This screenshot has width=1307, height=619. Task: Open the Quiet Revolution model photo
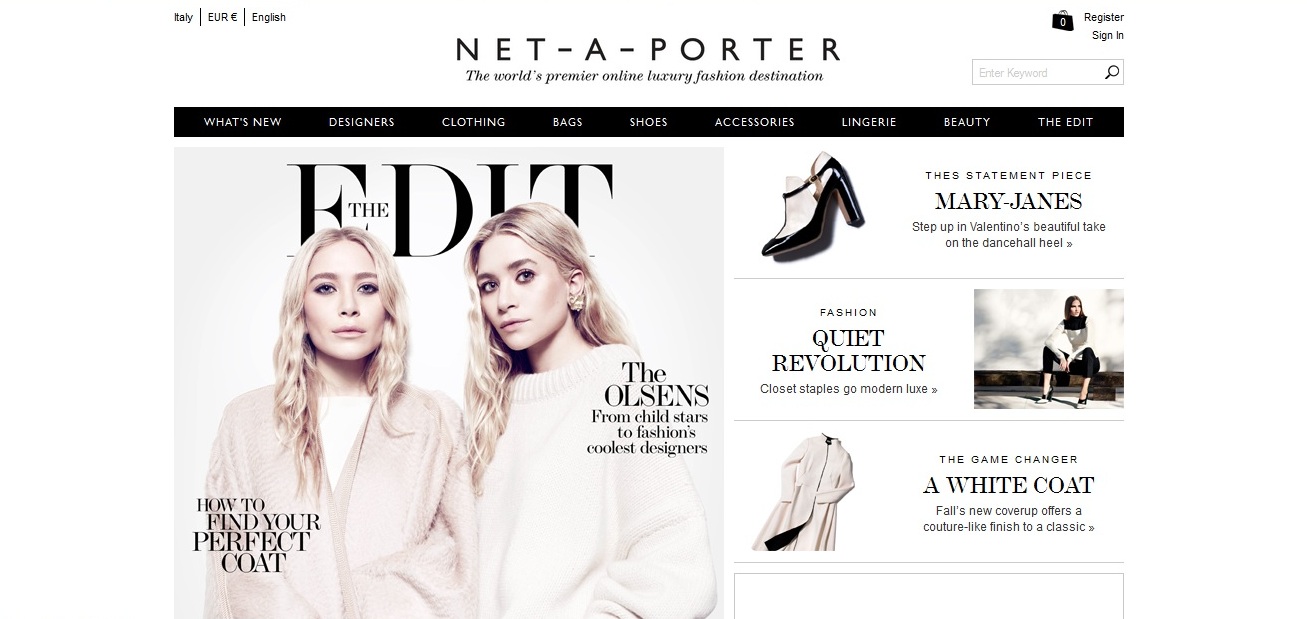(x=1048, y=349)
